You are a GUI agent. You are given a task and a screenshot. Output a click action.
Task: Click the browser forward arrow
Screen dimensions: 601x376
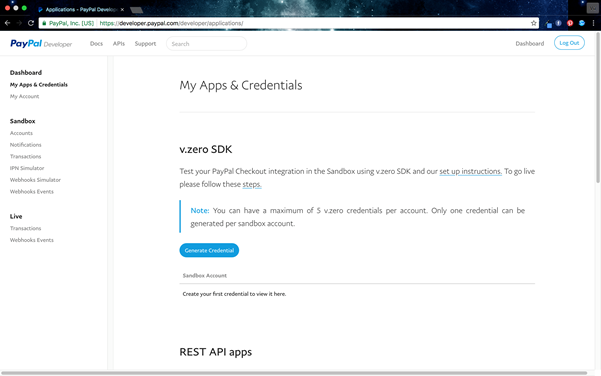point(19,23)
